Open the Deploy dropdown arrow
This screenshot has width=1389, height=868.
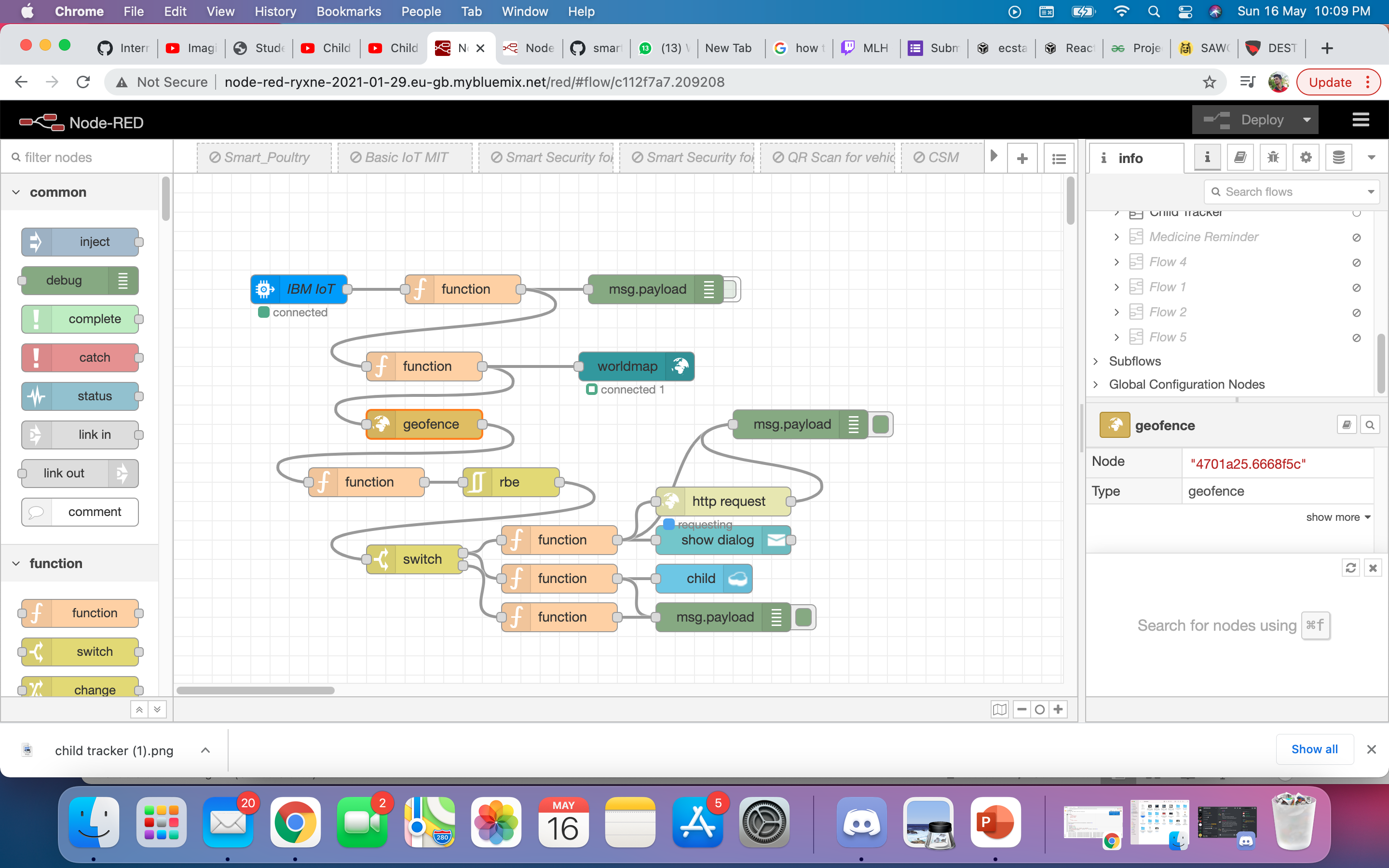[1307, 120]
